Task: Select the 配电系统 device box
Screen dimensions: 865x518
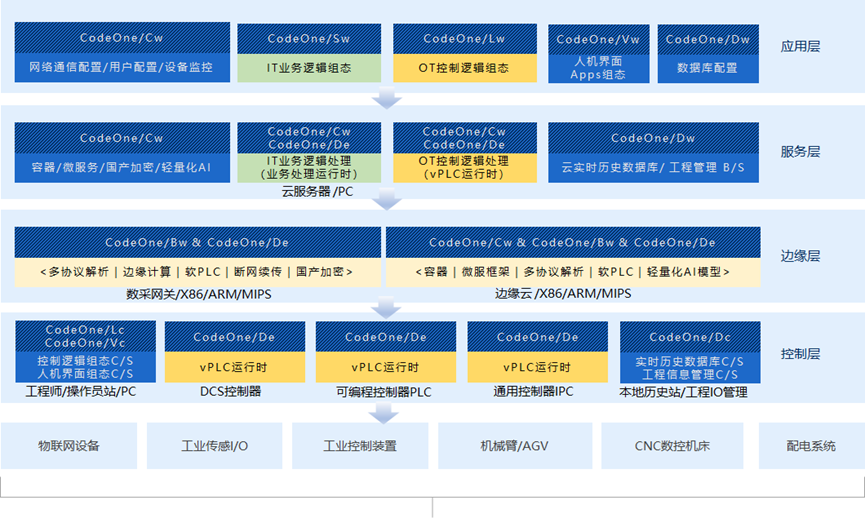Action: tap(810, 446)
